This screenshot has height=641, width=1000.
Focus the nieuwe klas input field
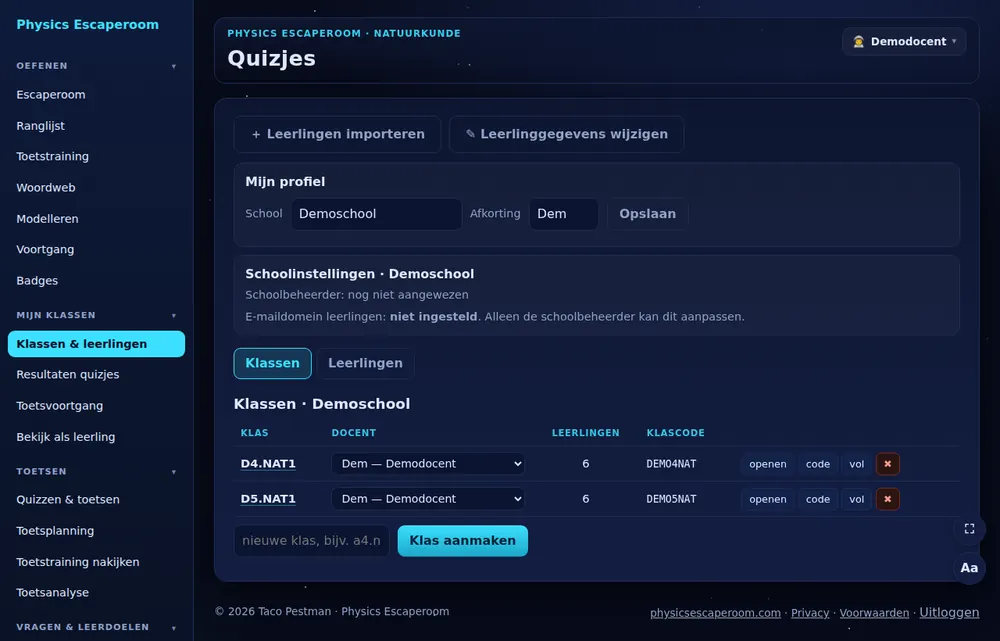tap(311, 541)
